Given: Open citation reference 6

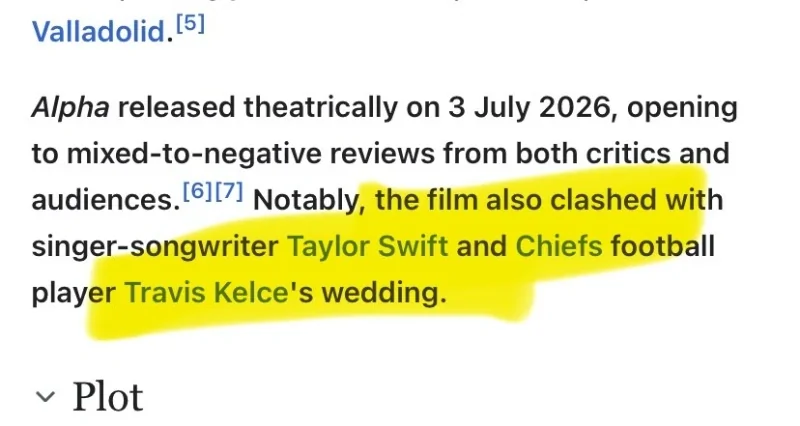Looking at the screenshot, I should [x=197, y=191].
